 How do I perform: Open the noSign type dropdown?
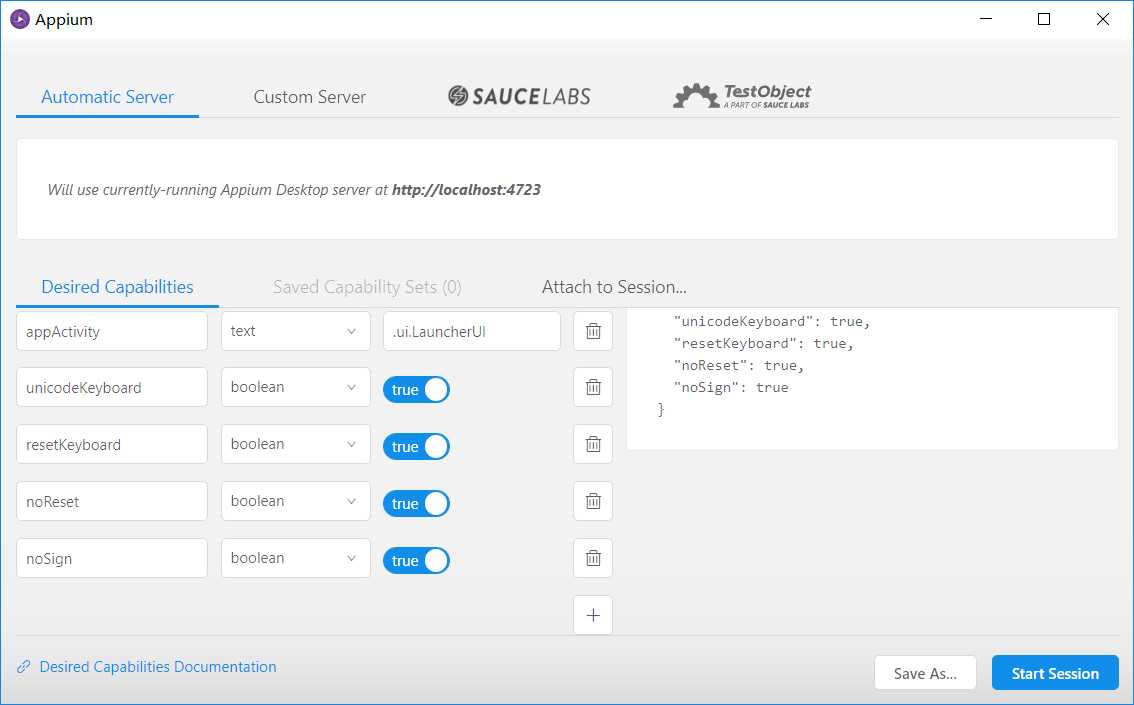tap(296, 558)
